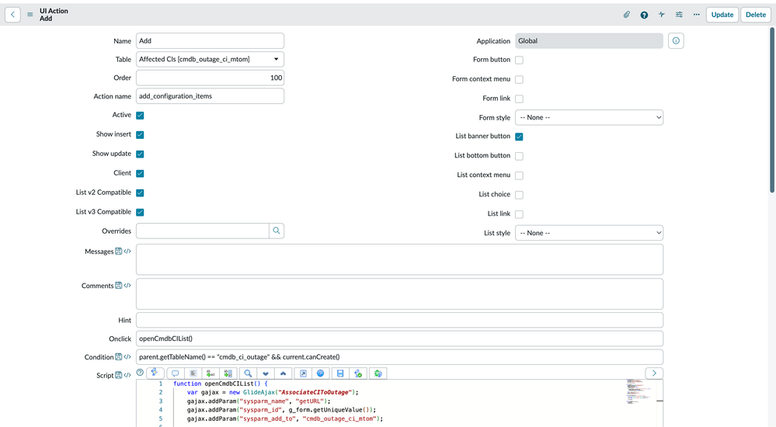Open the form context hamburger menu

click(x=30, y=15)
